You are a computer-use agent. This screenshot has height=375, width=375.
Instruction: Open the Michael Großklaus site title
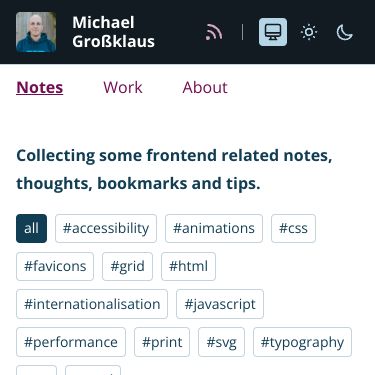pyautogui.click(x=113, y=32)
